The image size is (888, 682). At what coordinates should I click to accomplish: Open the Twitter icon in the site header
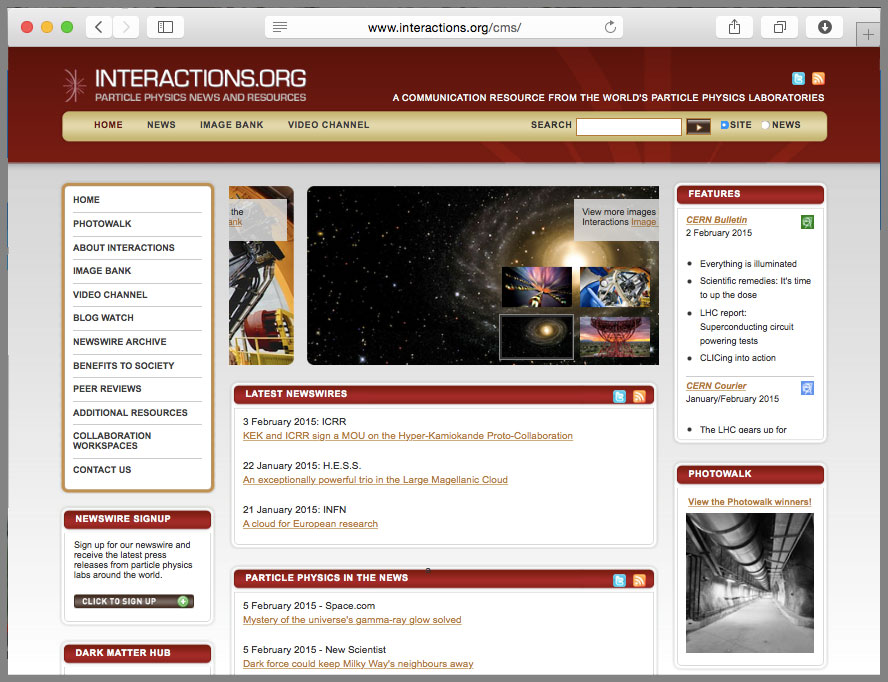[798, 78]
